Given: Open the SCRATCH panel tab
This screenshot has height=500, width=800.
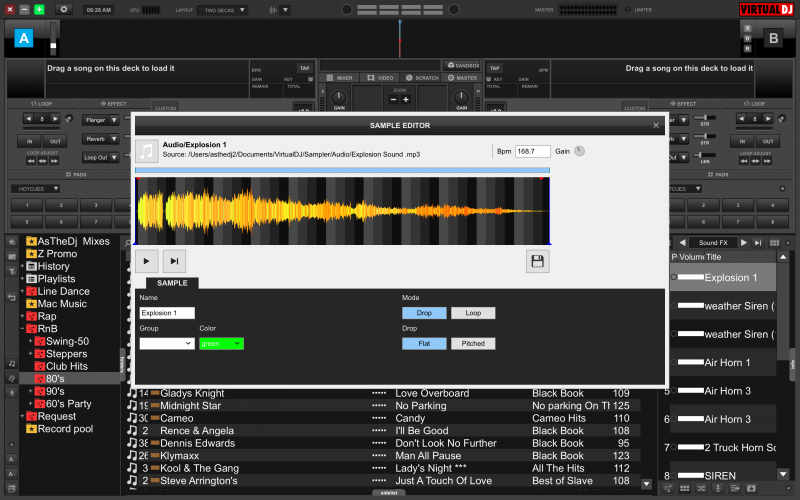Looking at the screenshot, I should coord(422,78).
